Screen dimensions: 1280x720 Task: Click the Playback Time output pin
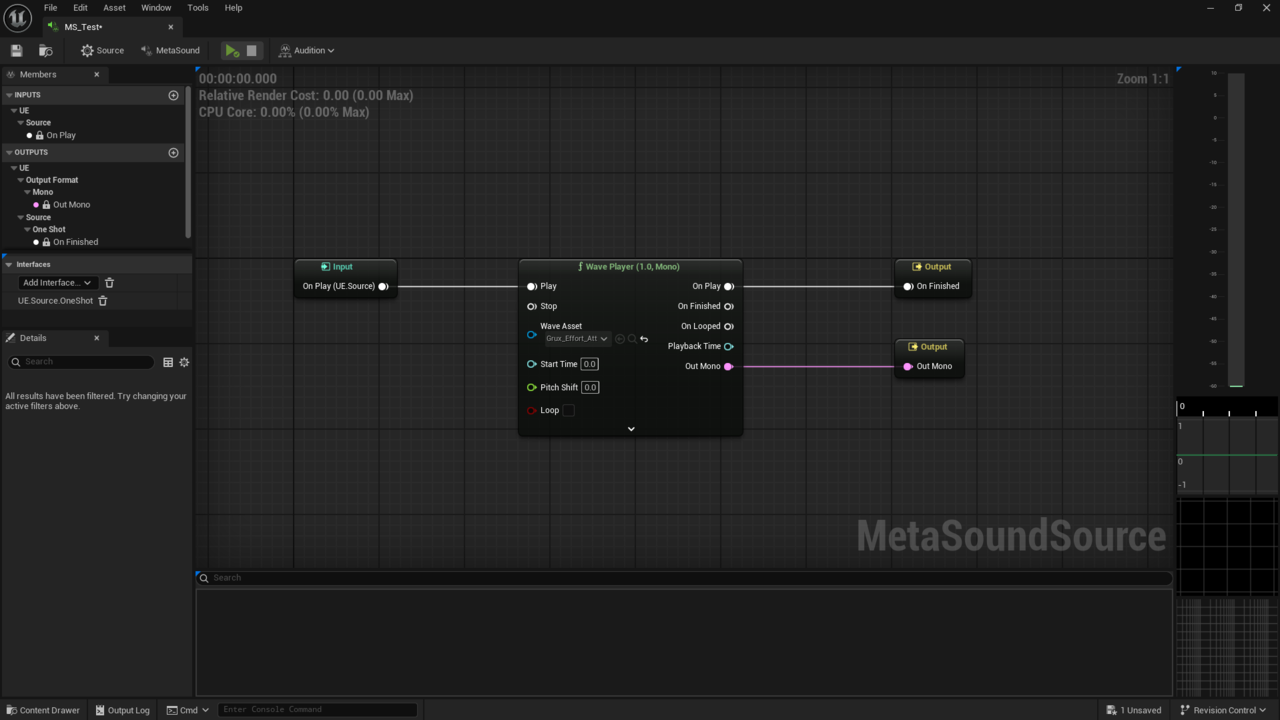(x=729, y=346)
